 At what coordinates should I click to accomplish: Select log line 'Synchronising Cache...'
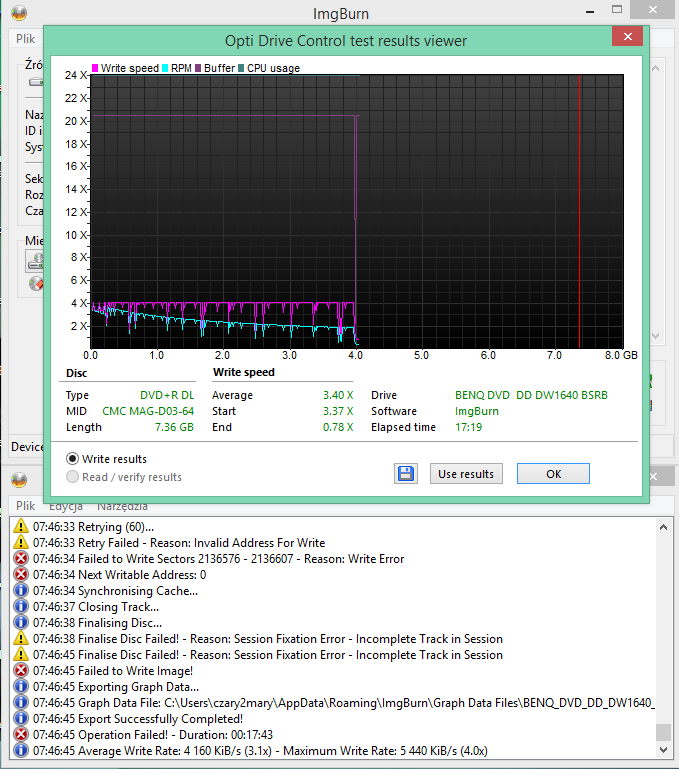click(115, 591)
